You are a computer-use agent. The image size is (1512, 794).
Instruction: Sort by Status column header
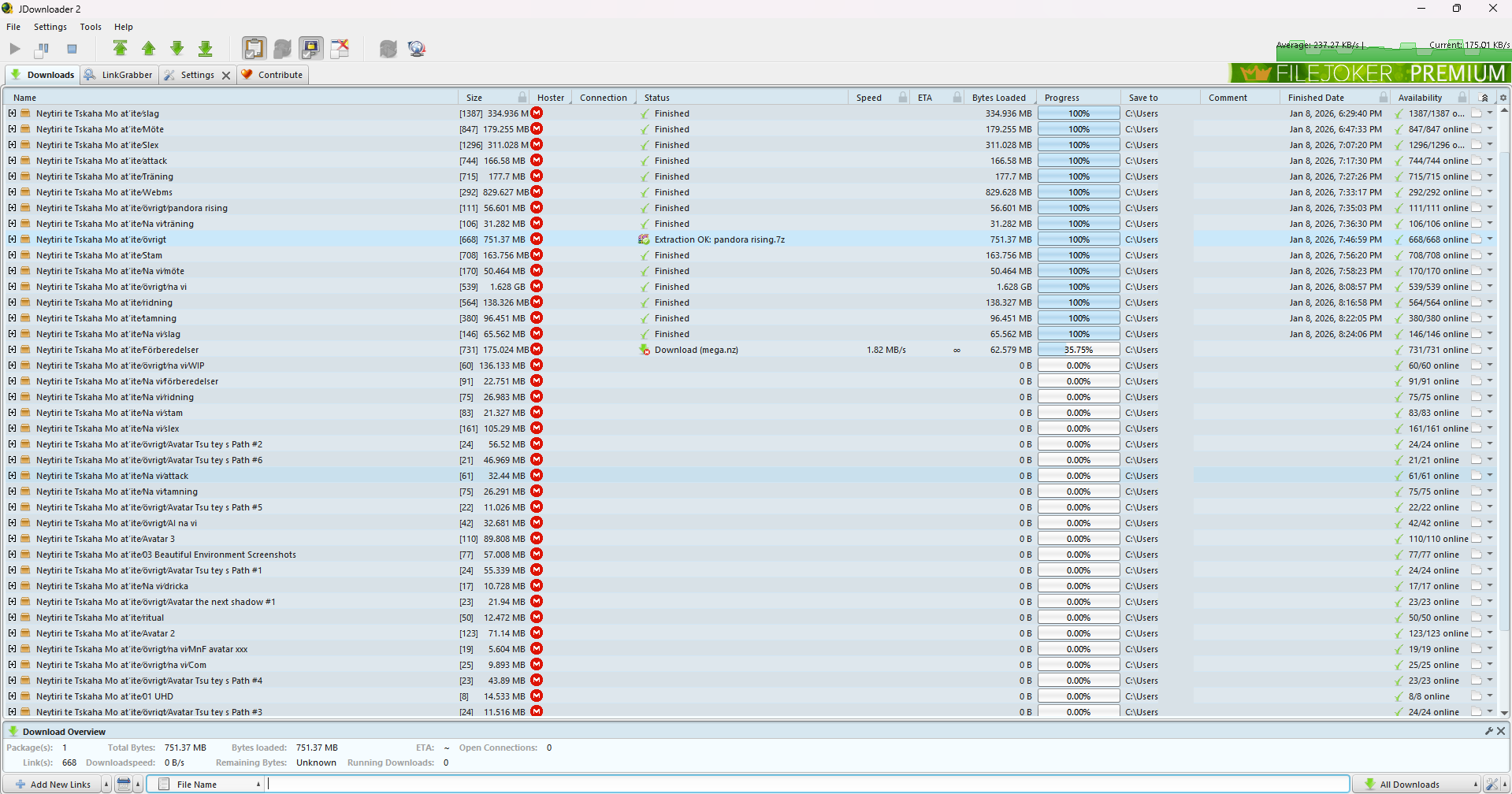[x=741, y=98]
